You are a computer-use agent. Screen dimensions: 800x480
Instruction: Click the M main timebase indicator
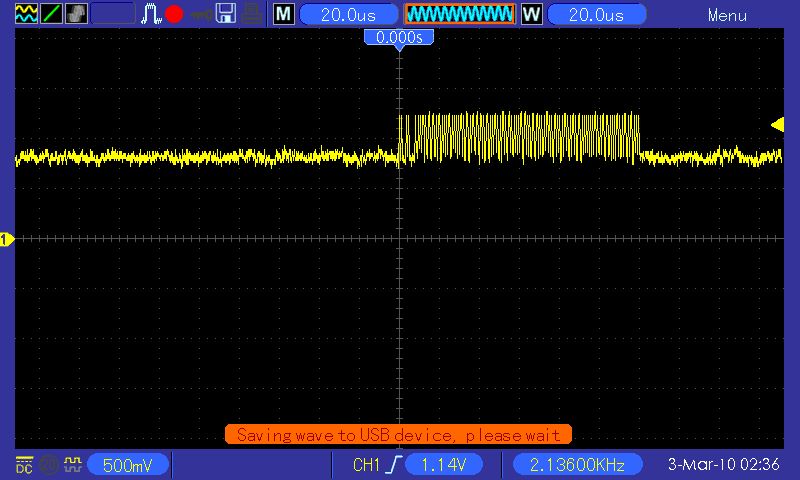click(x=284, y=14)
